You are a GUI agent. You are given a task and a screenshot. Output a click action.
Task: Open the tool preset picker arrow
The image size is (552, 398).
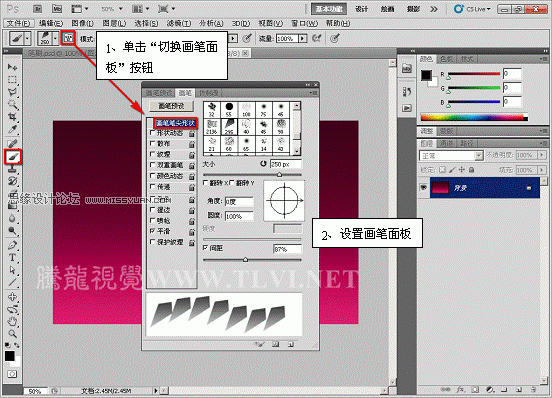tap(27, 38)
